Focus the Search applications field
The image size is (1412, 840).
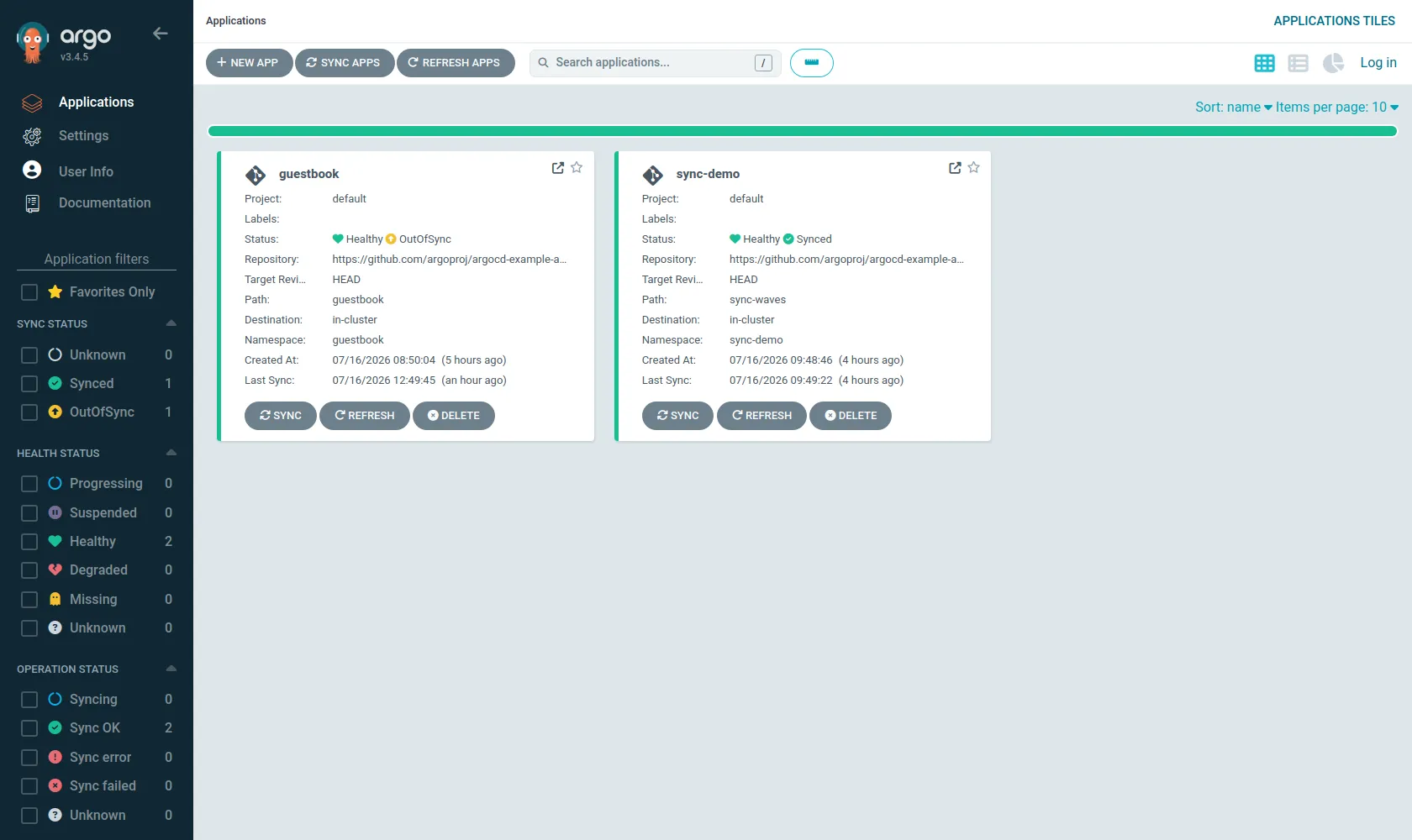tap(656, 63)
